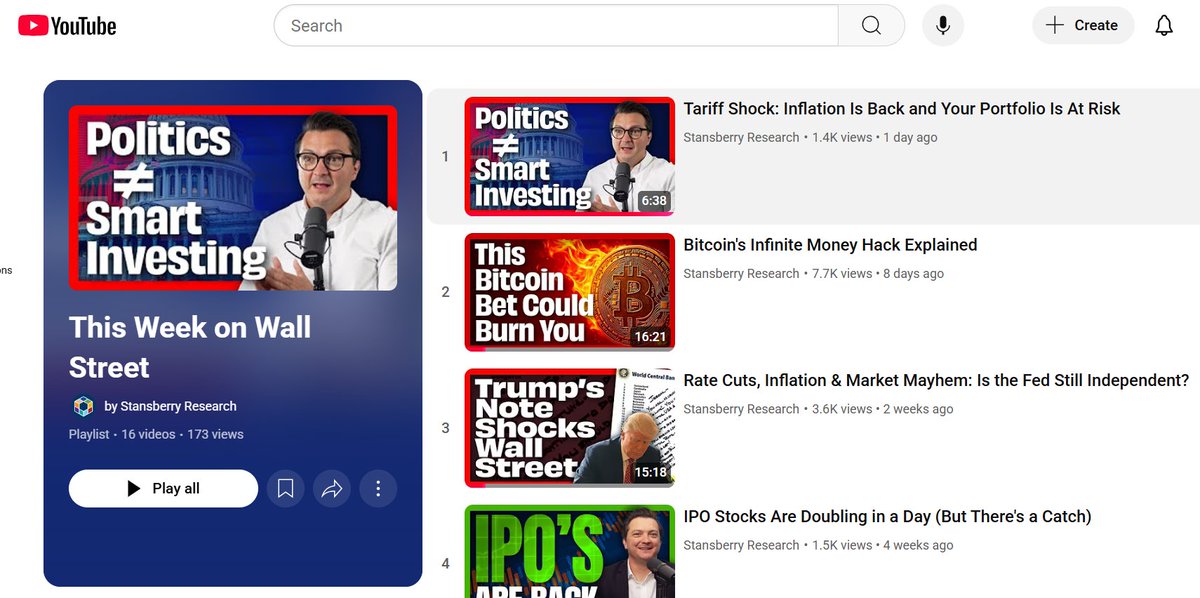The width and height of the screenshot is (1200, 598).
Task: Open Stansberry Research channel under Bitcoin video
Action: click(x=741, y=274)
